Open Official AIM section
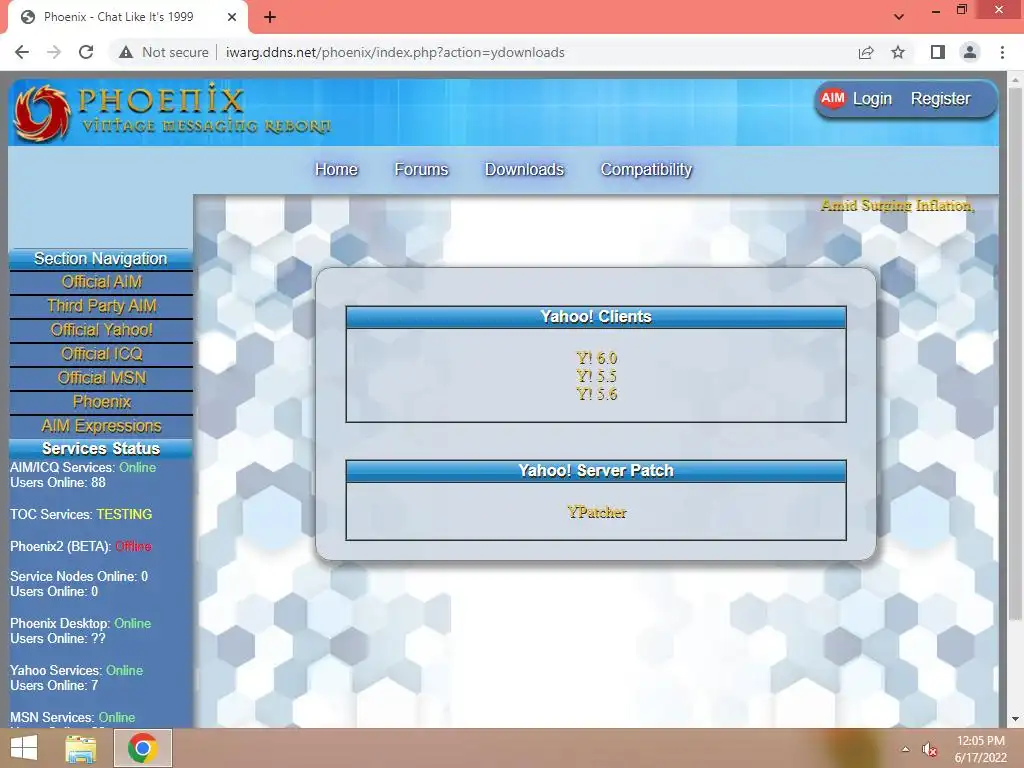1024x768 pixels. tap(101, 282)
